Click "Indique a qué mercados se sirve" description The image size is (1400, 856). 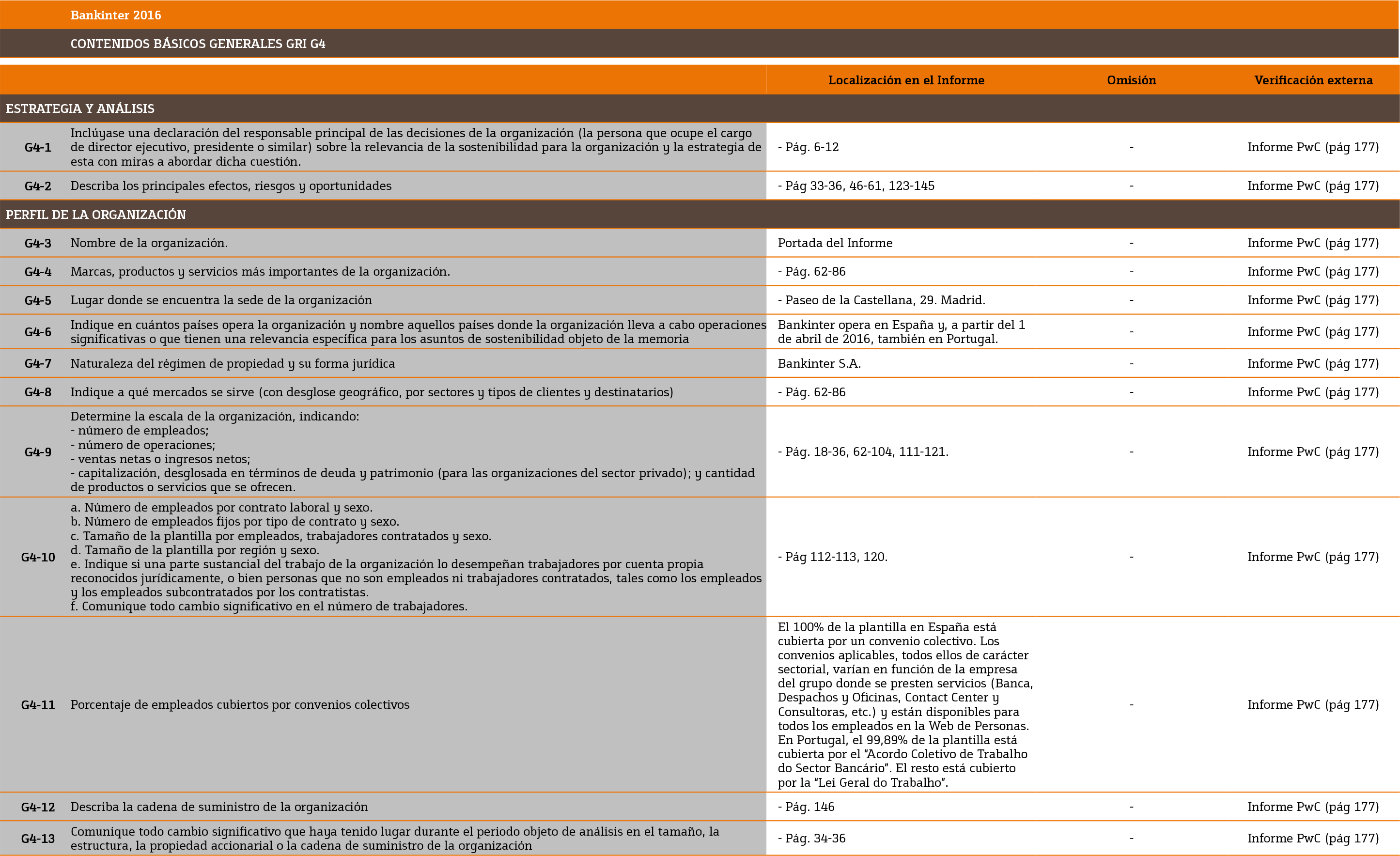tap(372, 392)
